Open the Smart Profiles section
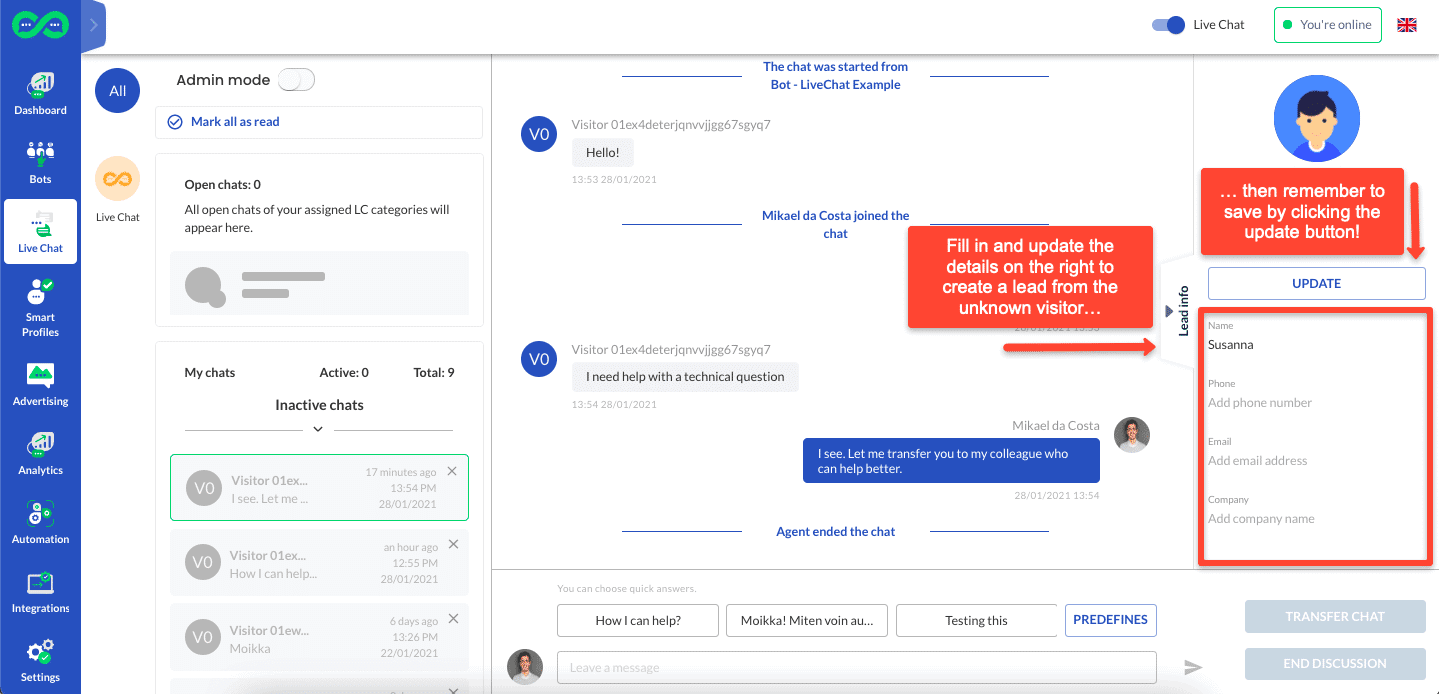The width and height of the screenshot is (1439, 694). point(40,307)
